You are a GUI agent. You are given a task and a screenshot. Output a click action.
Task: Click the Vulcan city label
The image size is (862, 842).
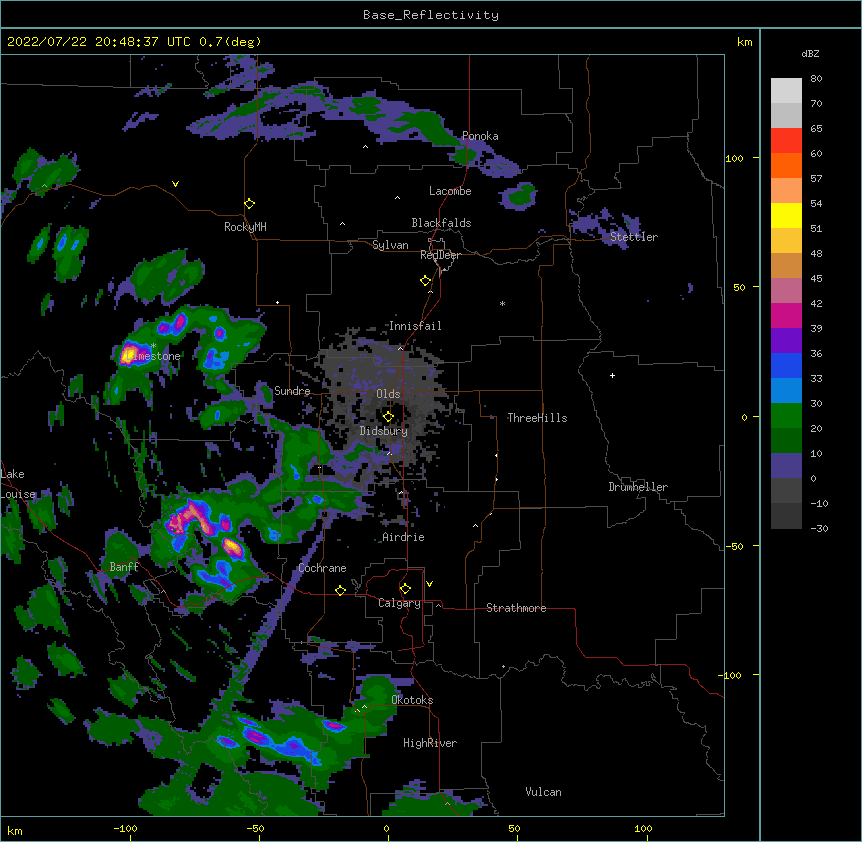543,792
